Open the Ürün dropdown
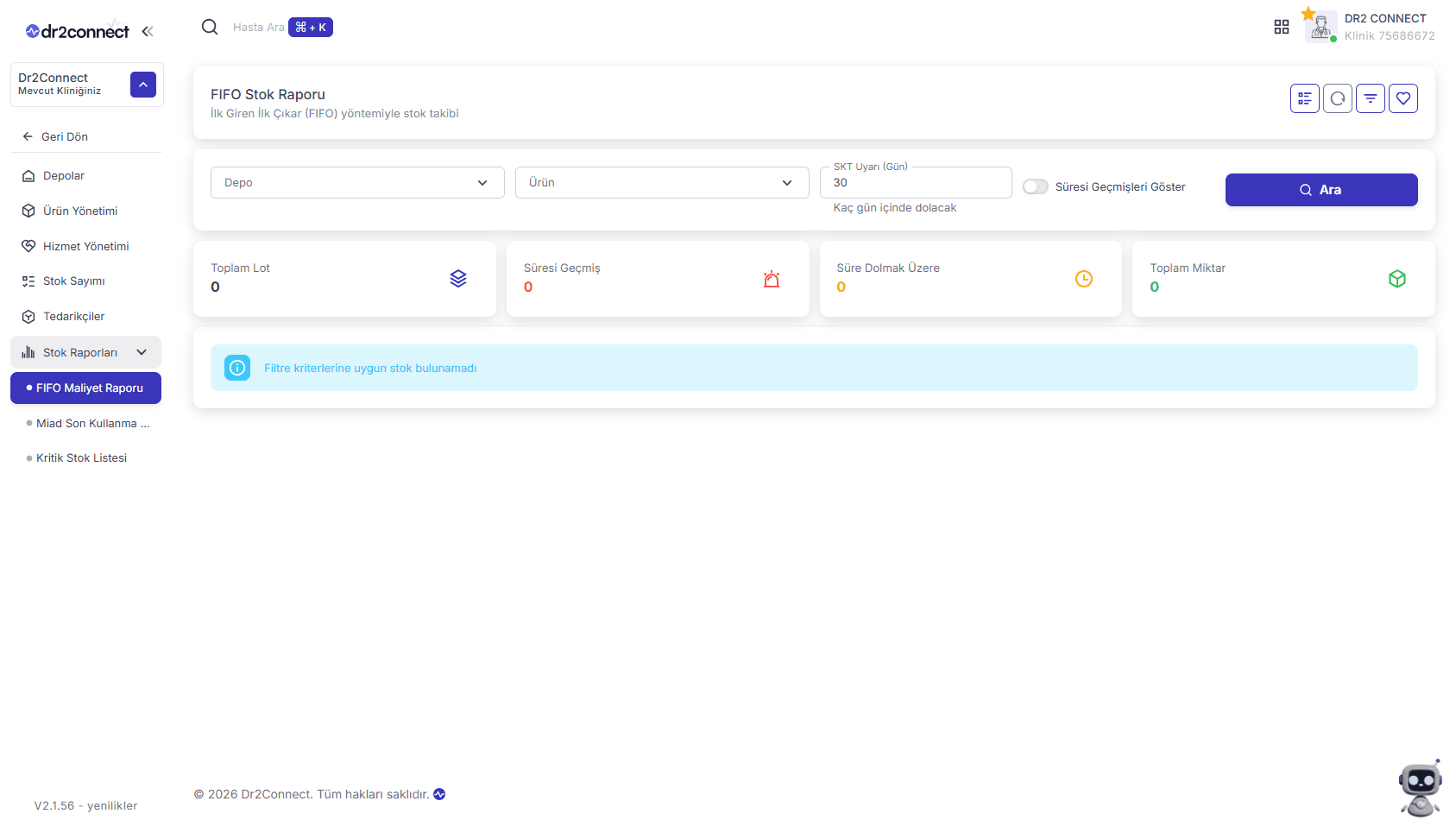The image size is (1456, 820). [662, 182]
